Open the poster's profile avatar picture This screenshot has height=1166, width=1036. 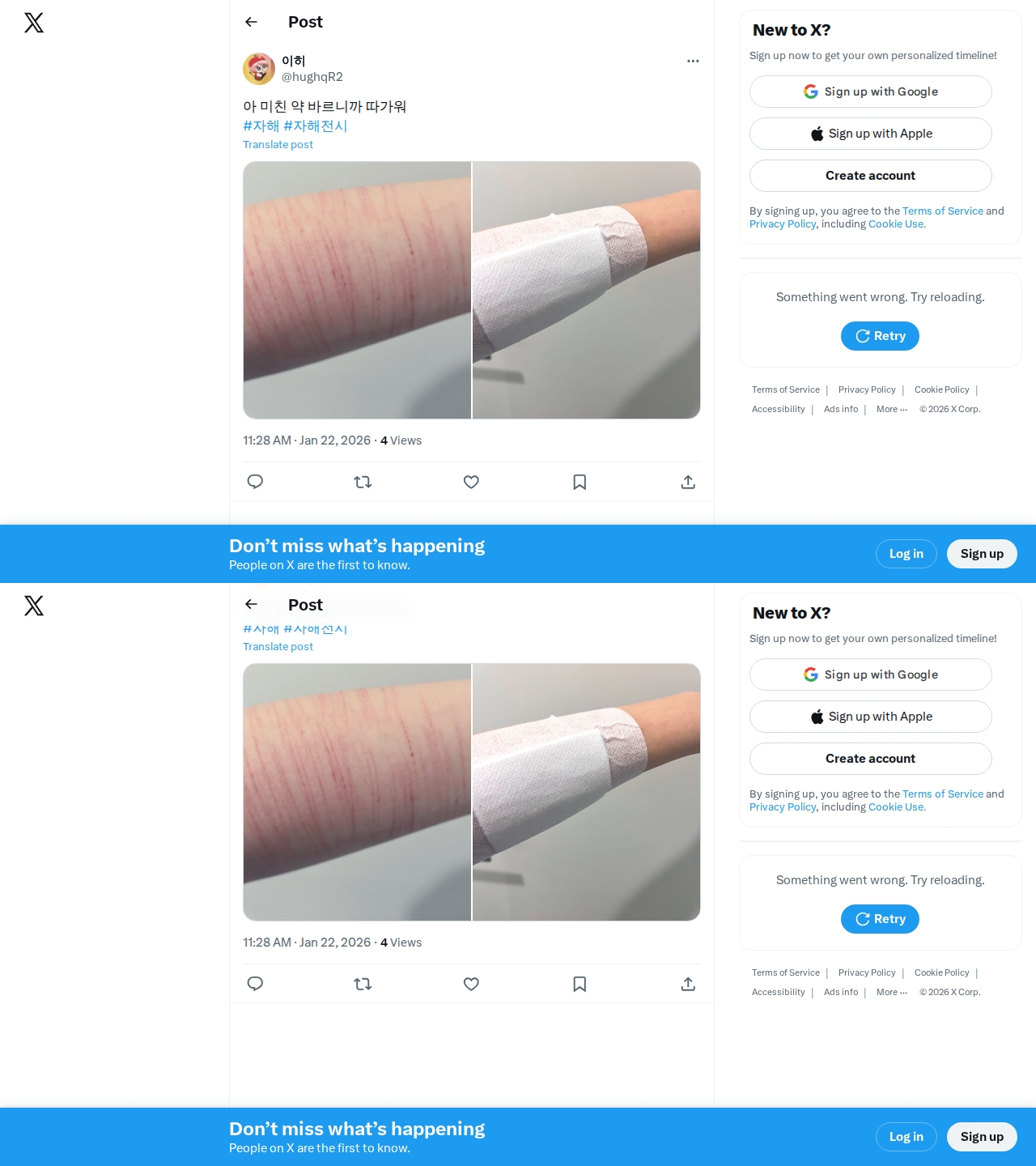pyautogui.click(x=259, y=69)
